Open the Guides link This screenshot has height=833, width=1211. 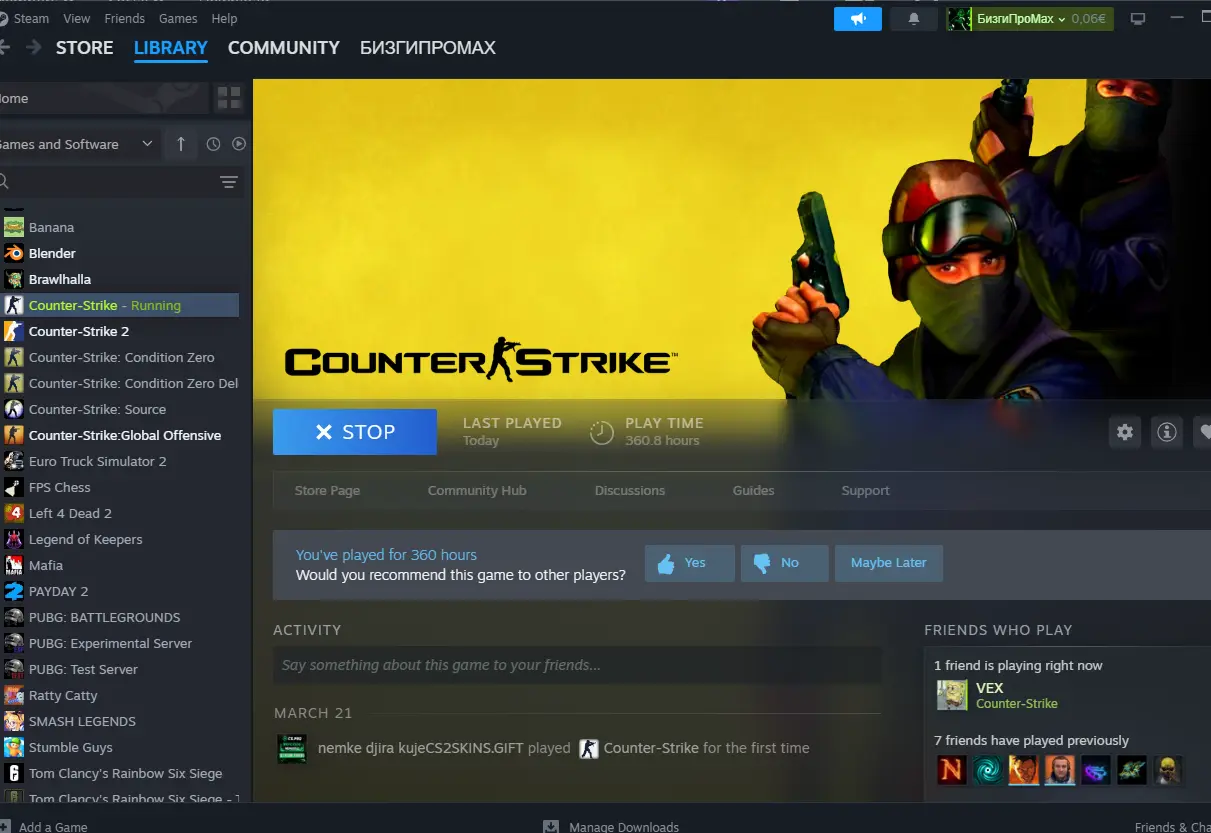tap(753, 490)
